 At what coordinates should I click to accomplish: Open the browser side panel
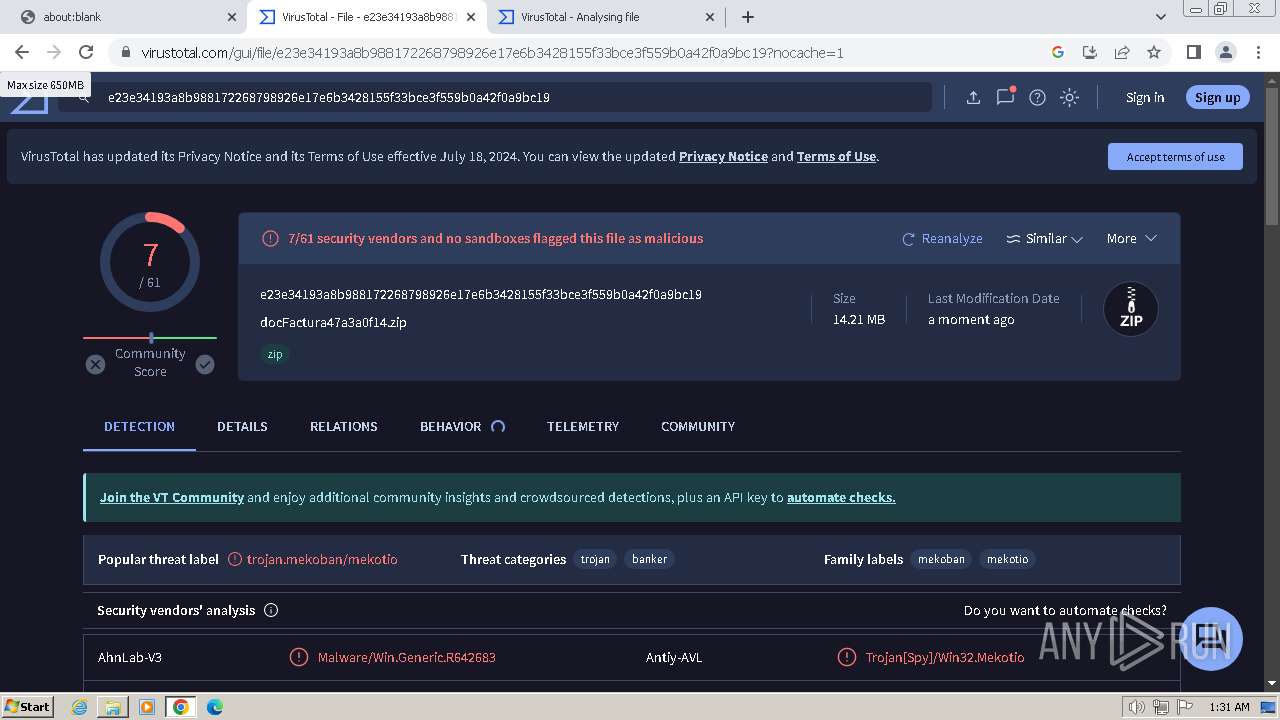[1193, 52]
